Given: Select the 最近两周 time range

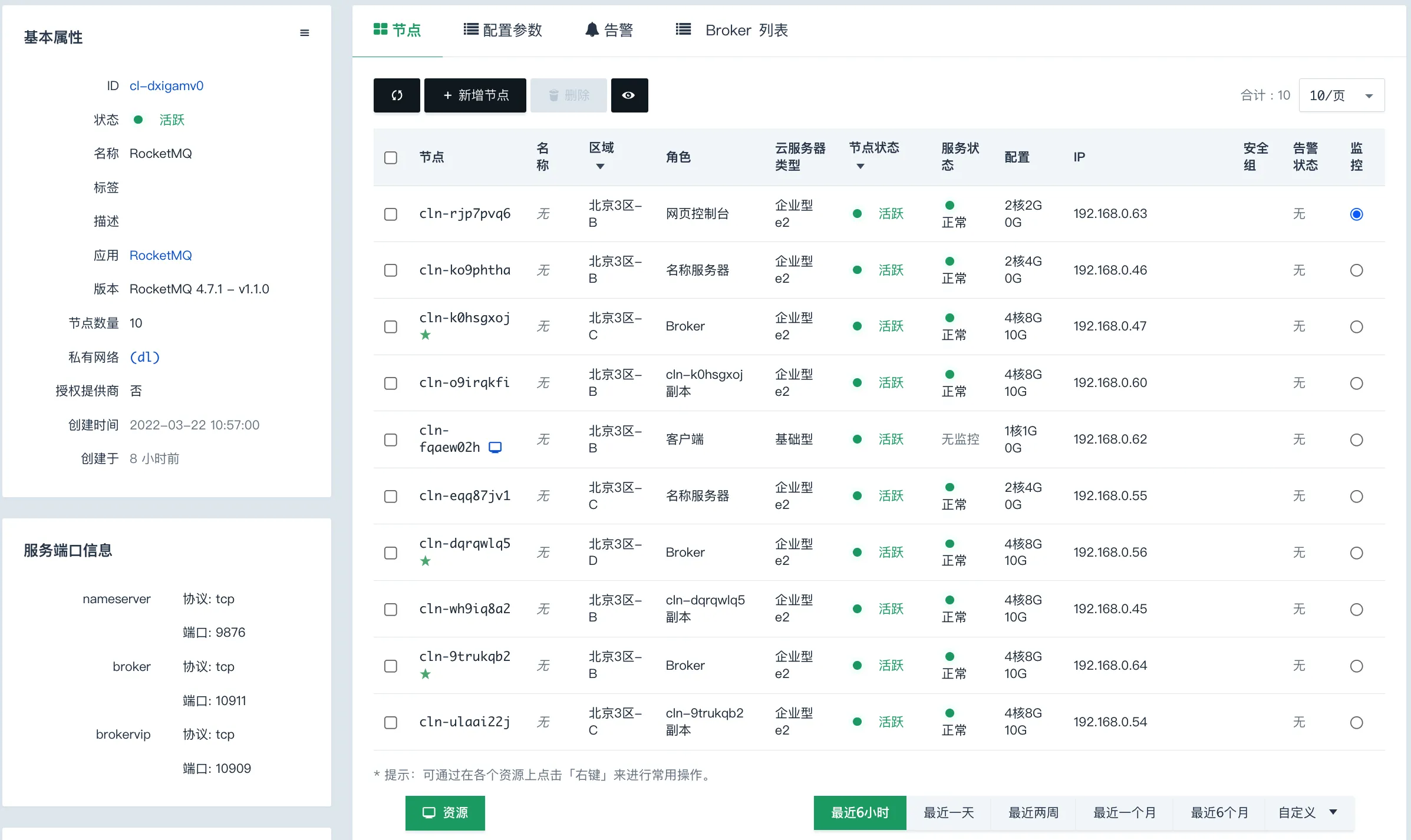Looking at the screenshot, I should pyautogui.click(x=1034, y=813).
